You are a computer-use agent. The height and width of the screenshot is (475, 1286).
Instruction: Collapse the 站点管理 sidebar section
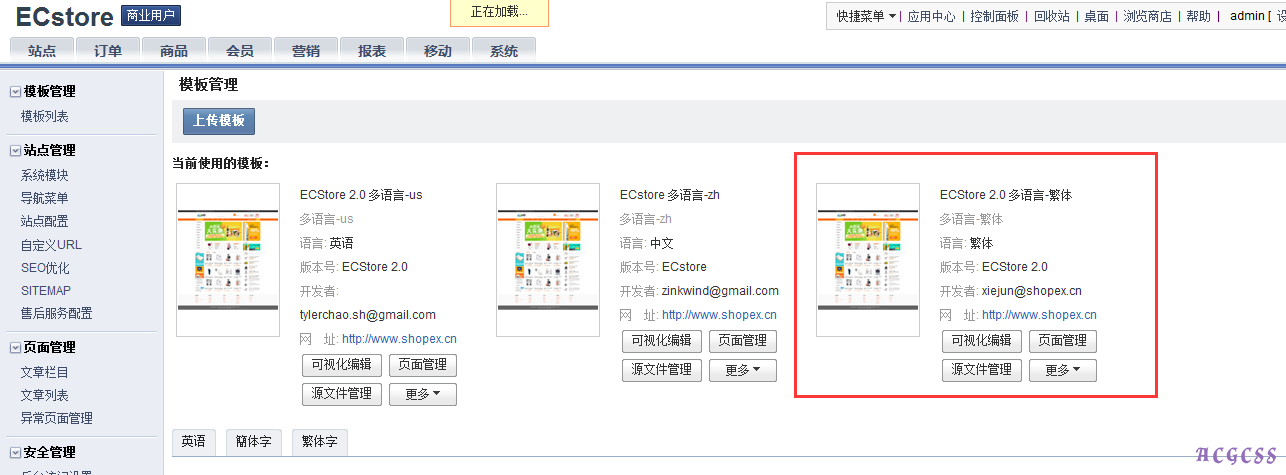(15, 151)
